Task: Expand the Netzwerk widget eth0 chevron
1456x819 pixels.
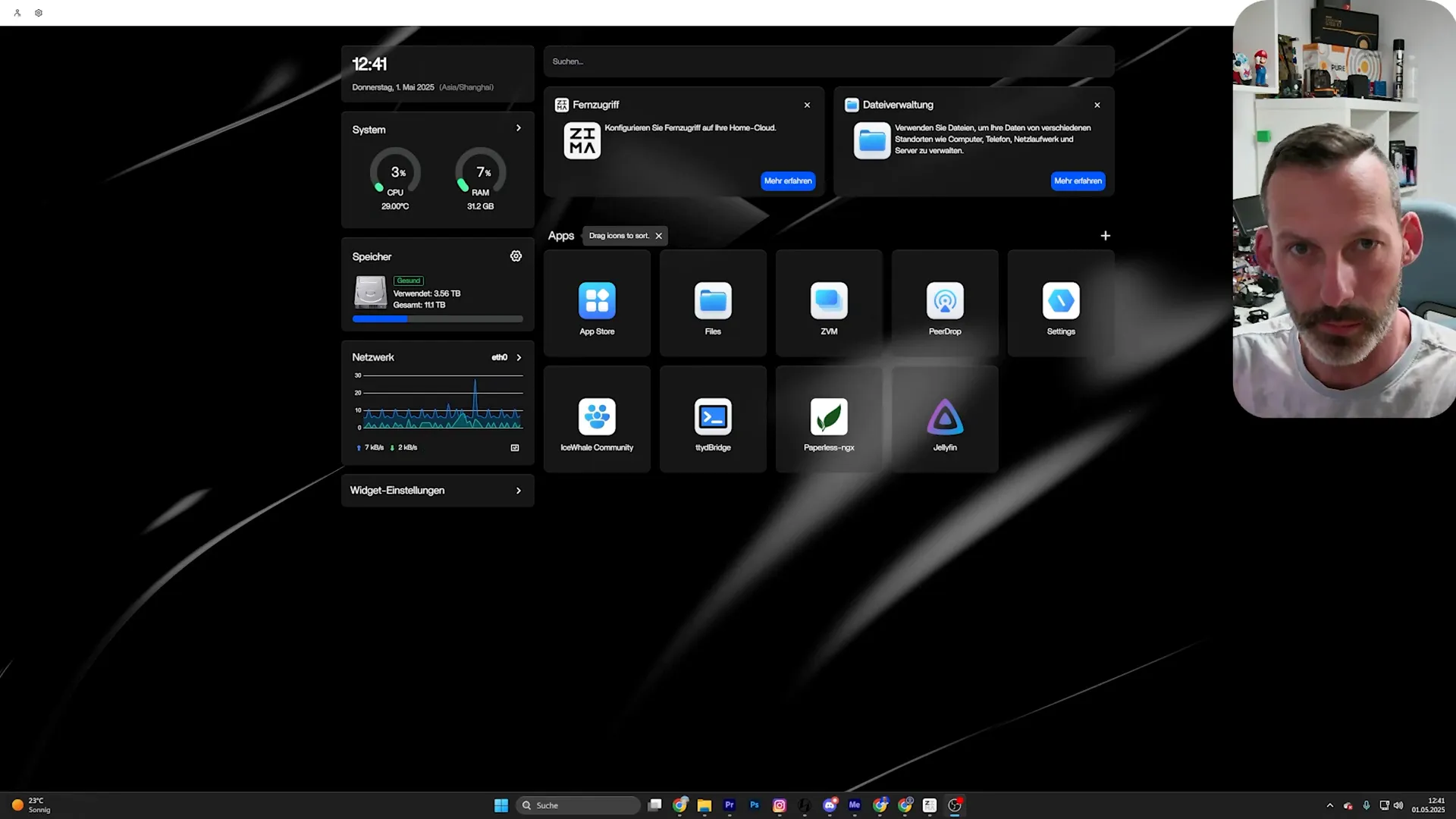Action: (519, 357)
